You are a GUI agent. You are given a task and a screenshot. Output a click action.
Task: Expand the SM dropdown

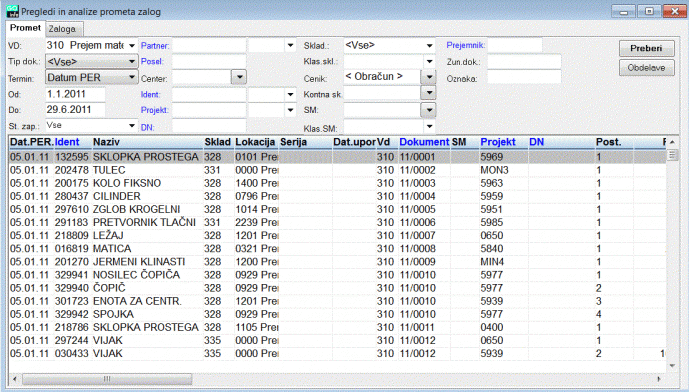[428, 110]
